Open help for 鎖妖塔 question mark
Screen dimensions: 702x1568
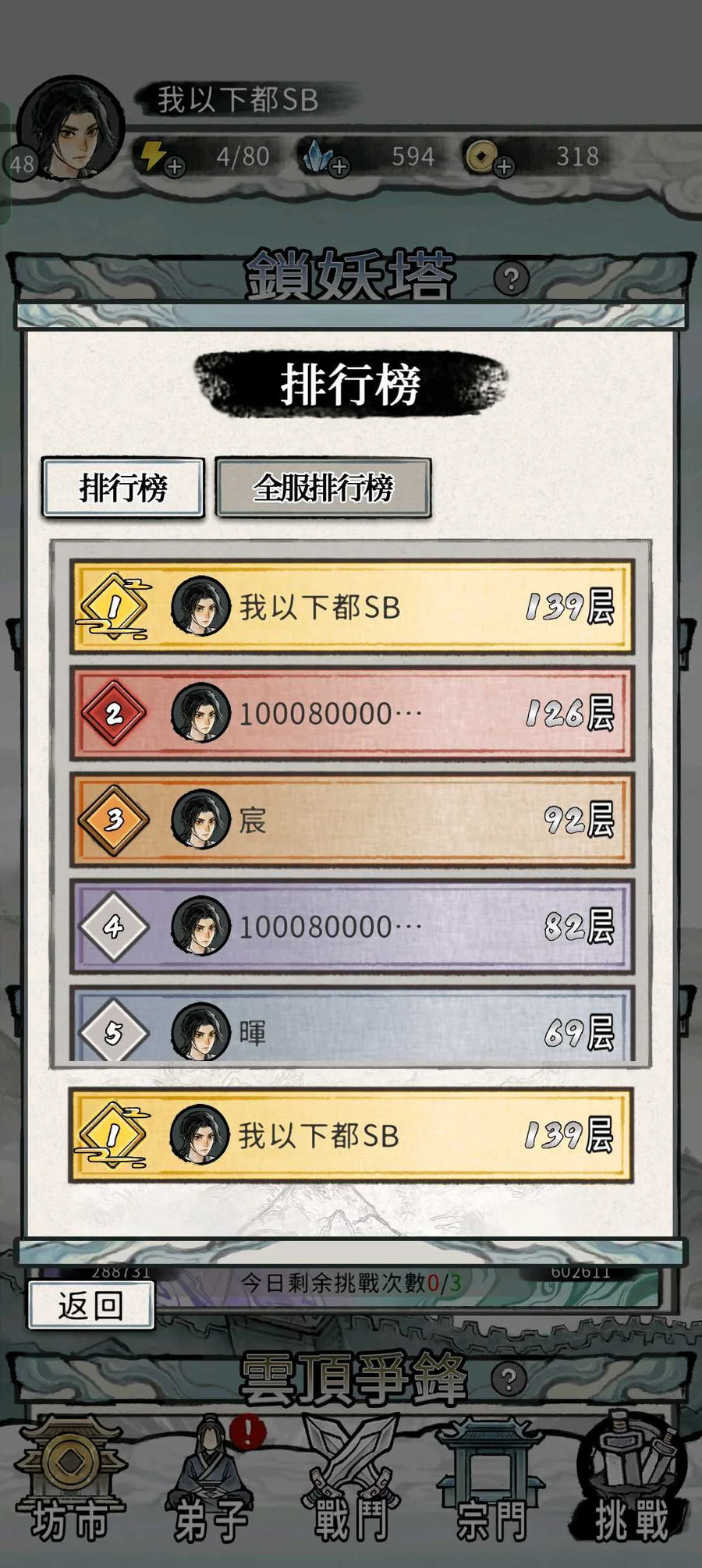tap(512, 278)
